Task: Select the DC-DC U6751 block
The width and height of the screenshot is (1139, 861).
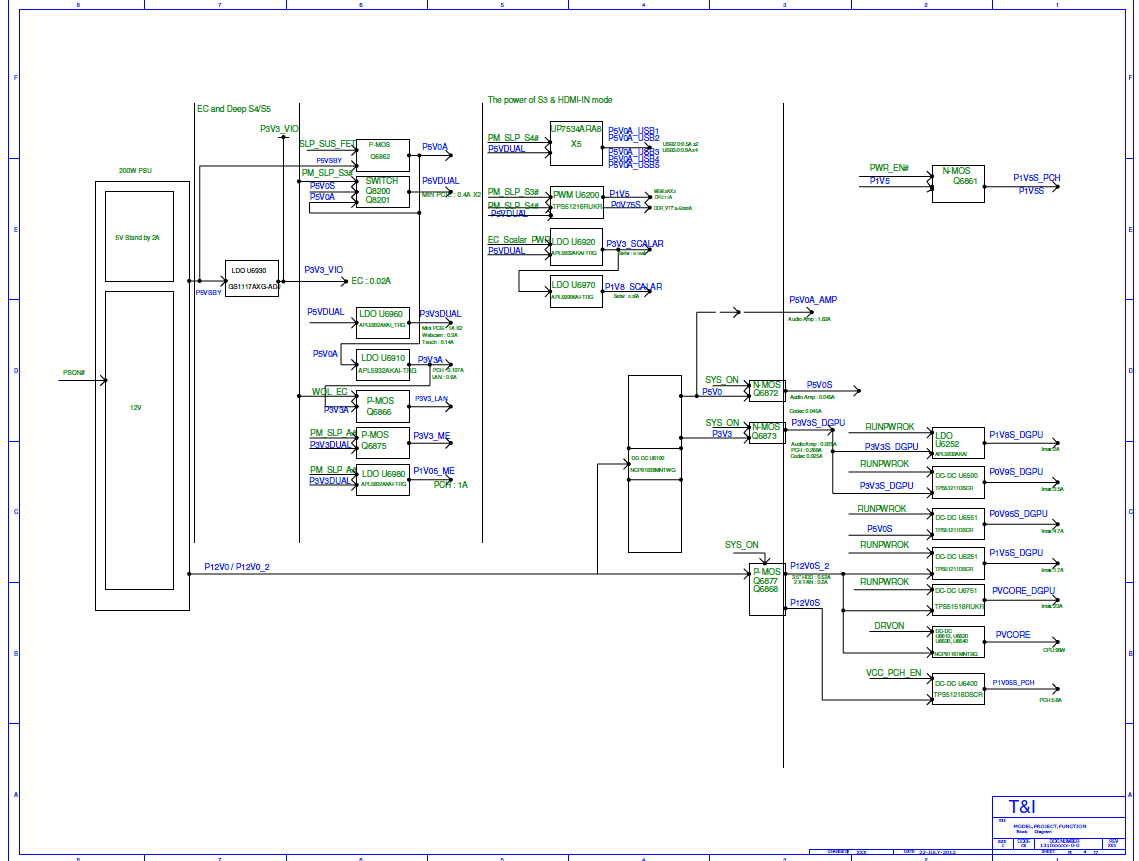Action: (x=959, y=599)
